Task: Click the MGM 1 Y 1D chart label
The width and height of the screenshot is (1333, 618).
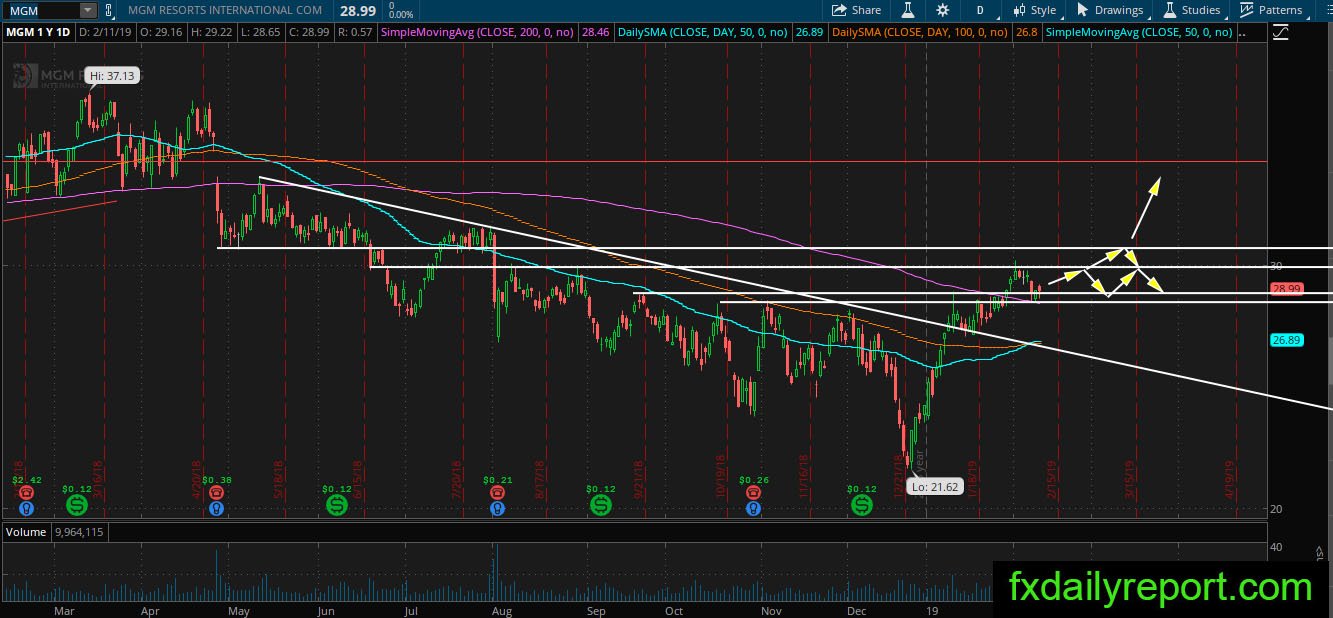Action: click(x=37, y=32)
